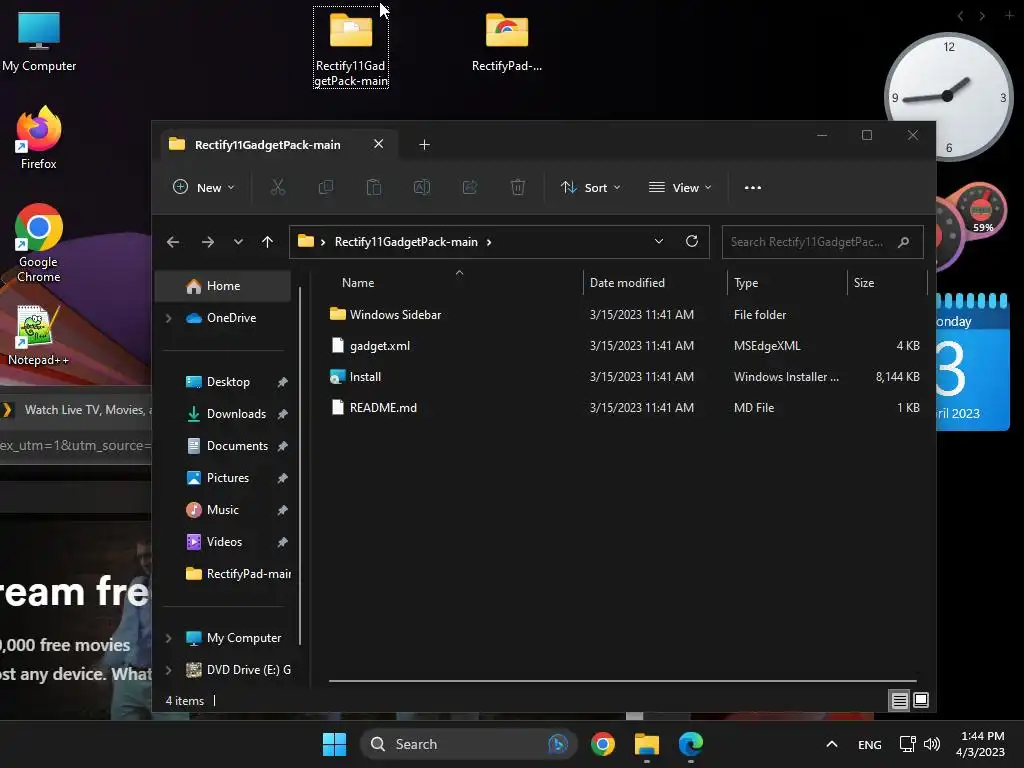Sort by Size column header
Screen dimensions: 1024x768
tap(864, 283)
